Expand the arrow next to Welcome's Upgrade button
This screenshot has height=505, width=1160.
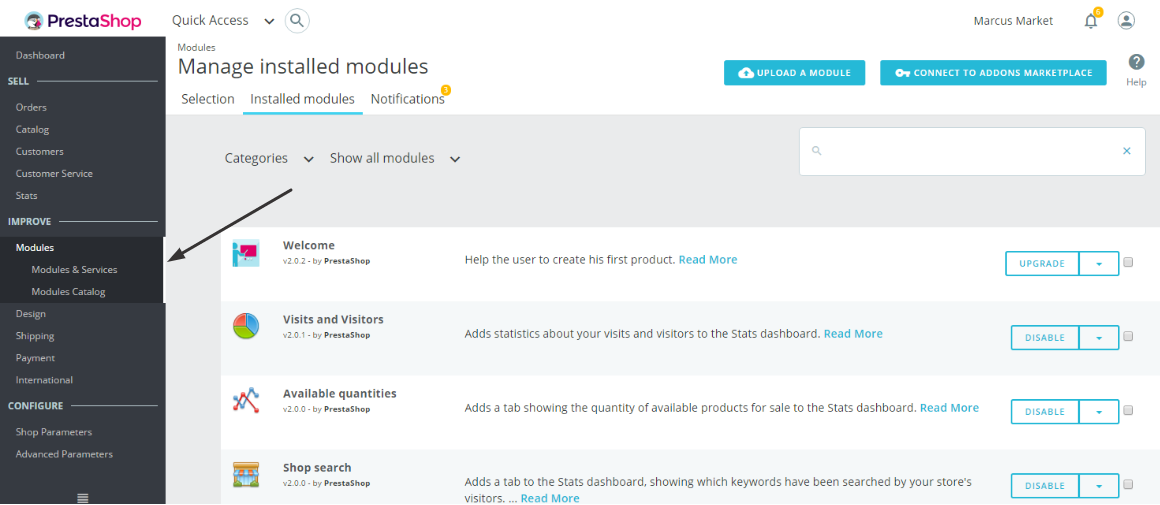[1099, 264]
